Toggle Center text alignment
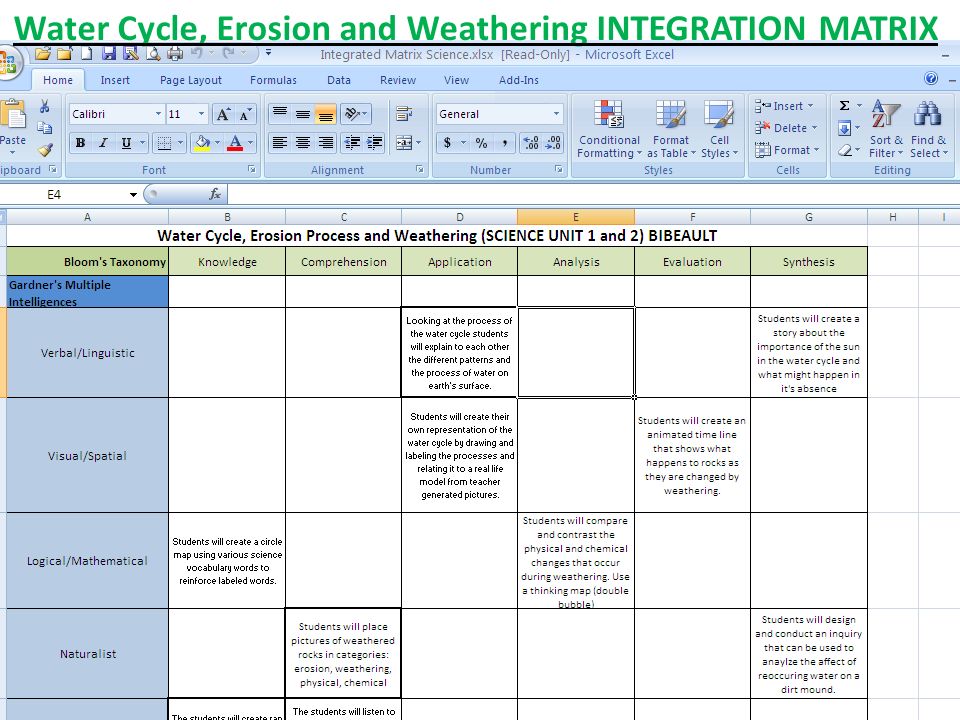 302,143
